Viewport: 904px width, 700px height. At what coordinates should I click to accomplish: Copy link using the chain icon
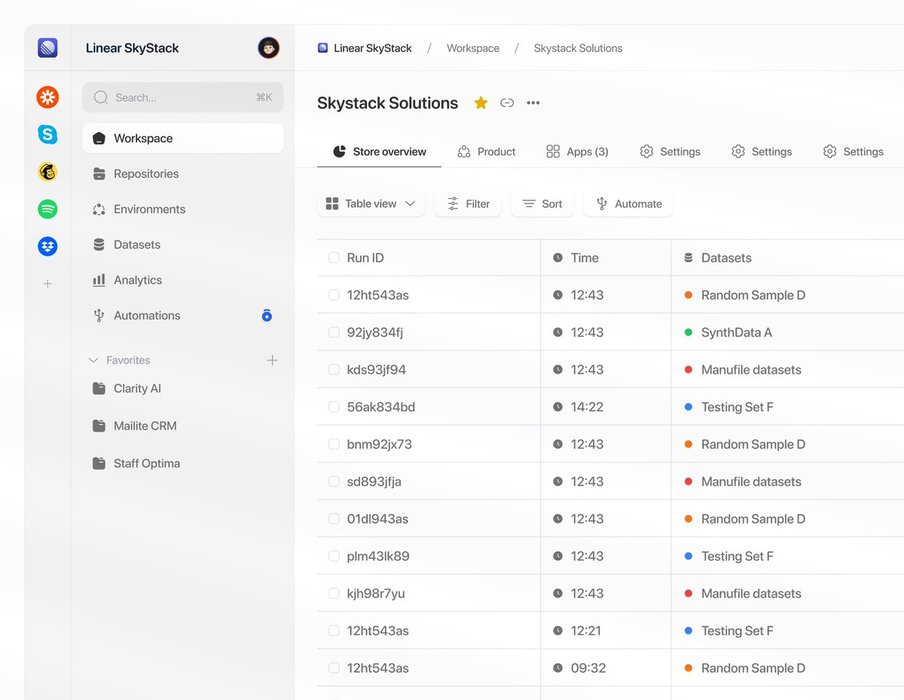[507, 103]
